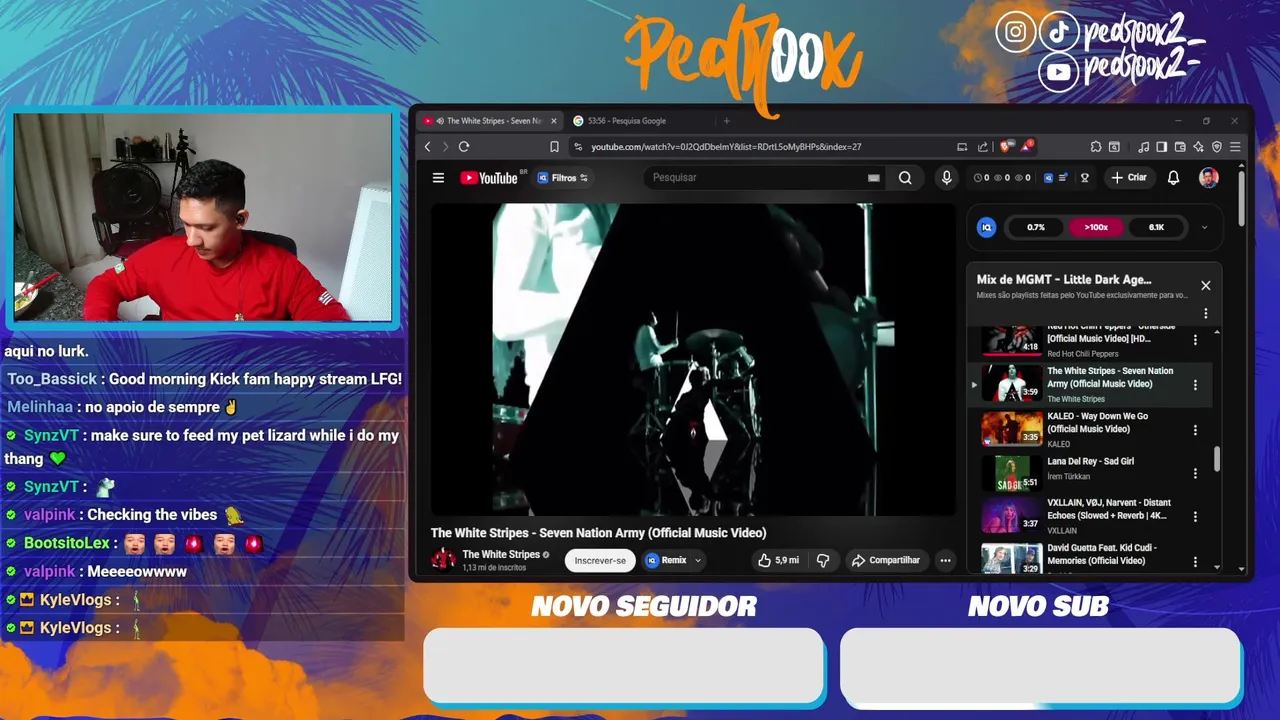
Task: Open the Leo AI sparkle icon
Action: point(1198,146)
